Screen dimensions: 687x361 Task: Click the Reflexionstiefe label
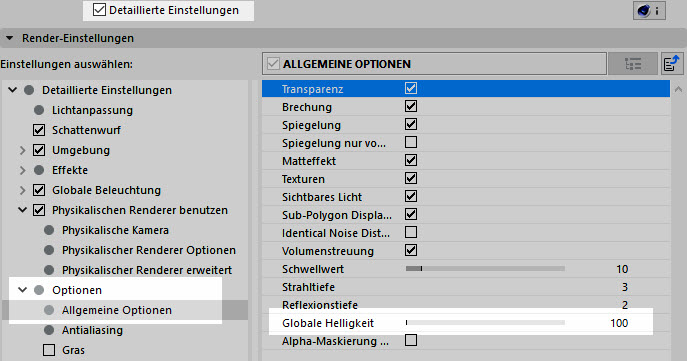tap(320, 305)
